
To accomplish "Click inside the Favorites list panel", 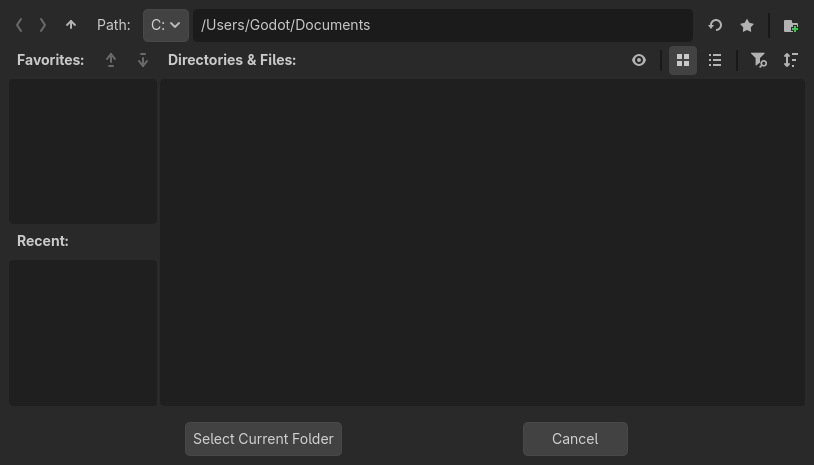I will point(83,151).
